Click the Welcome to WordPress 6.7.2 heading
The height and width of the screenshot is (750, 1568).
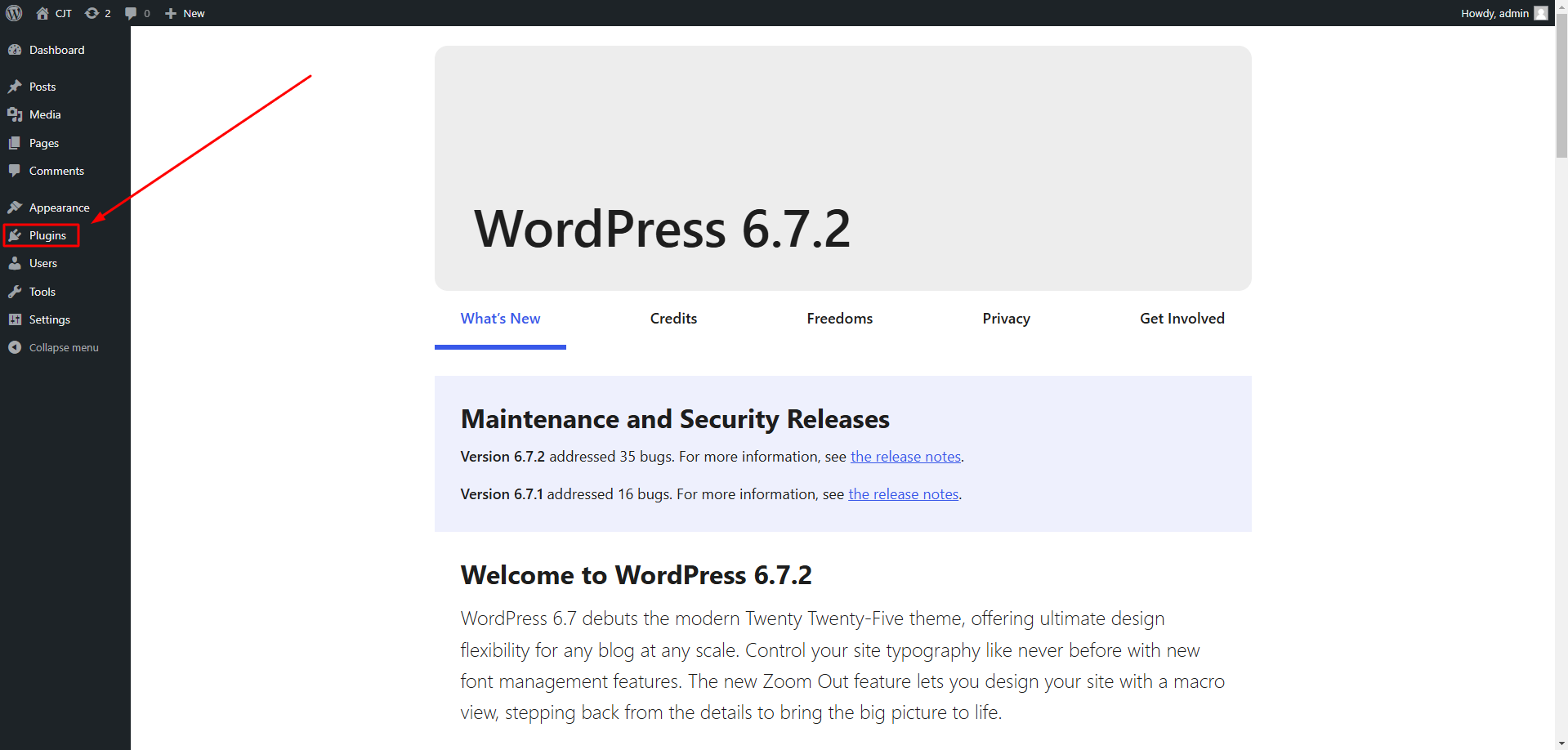636,575
